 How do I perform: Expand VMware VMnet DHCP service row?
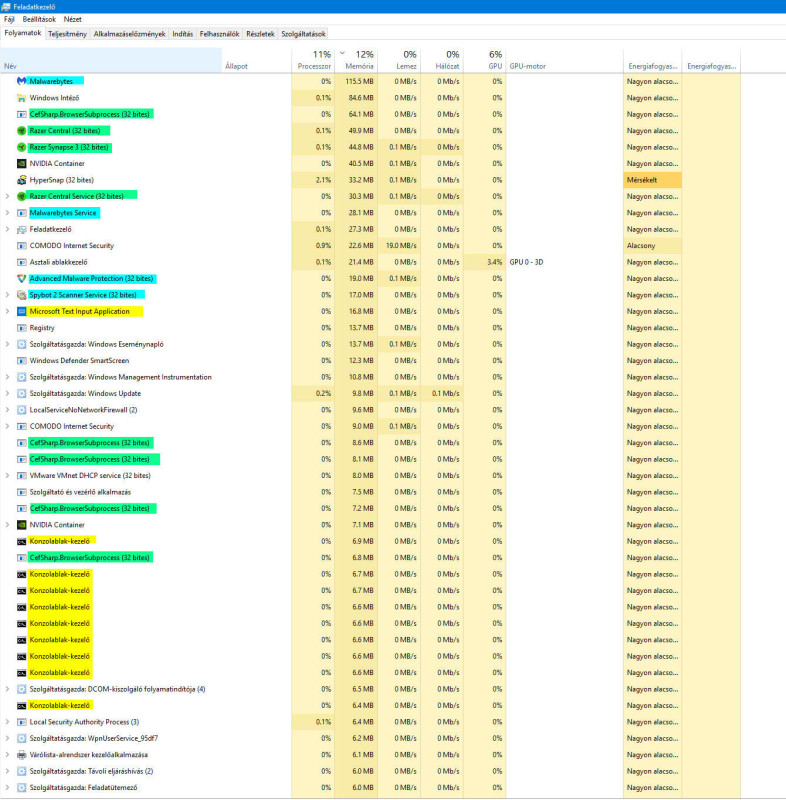click(7, 476)
